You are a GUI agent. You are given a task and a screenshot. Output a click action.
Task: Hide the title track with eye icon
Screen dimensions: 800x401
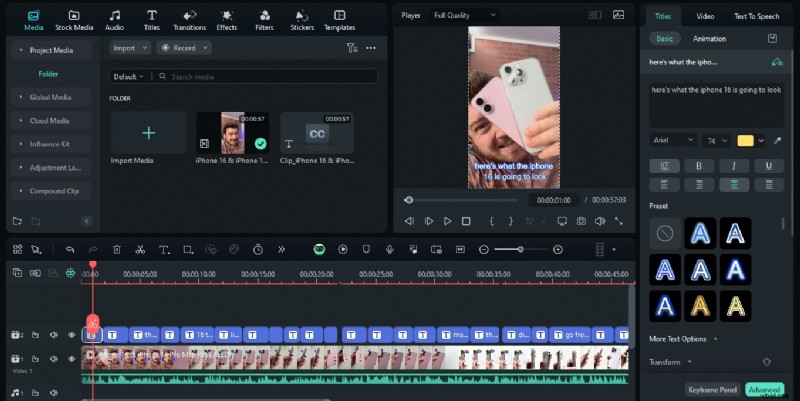click(x=71, y=335)
